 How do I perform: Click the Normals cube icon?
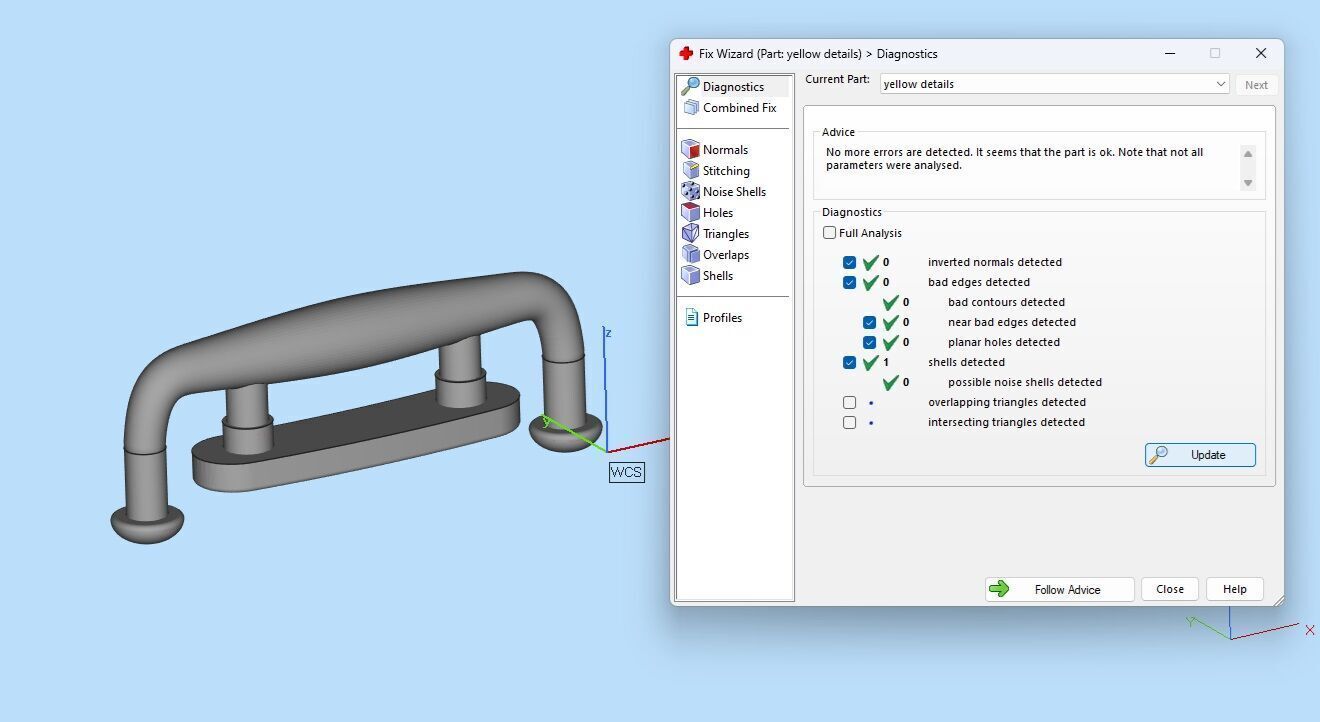(690, 150)
